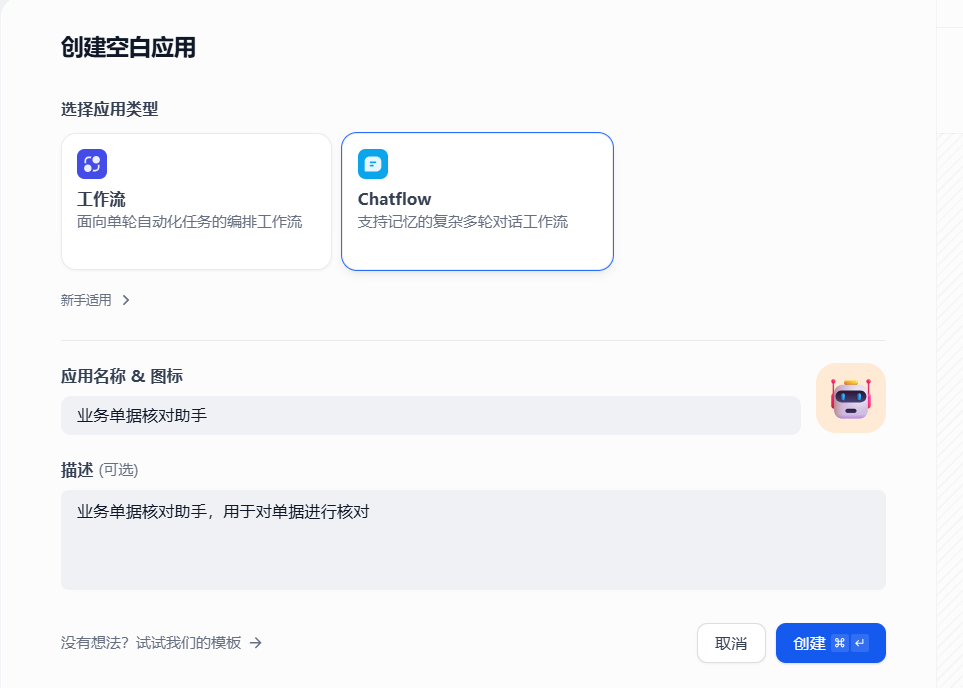Click the arrow icon after 模板 link
This screenshot has width=963, height=688.
[256, 643]
